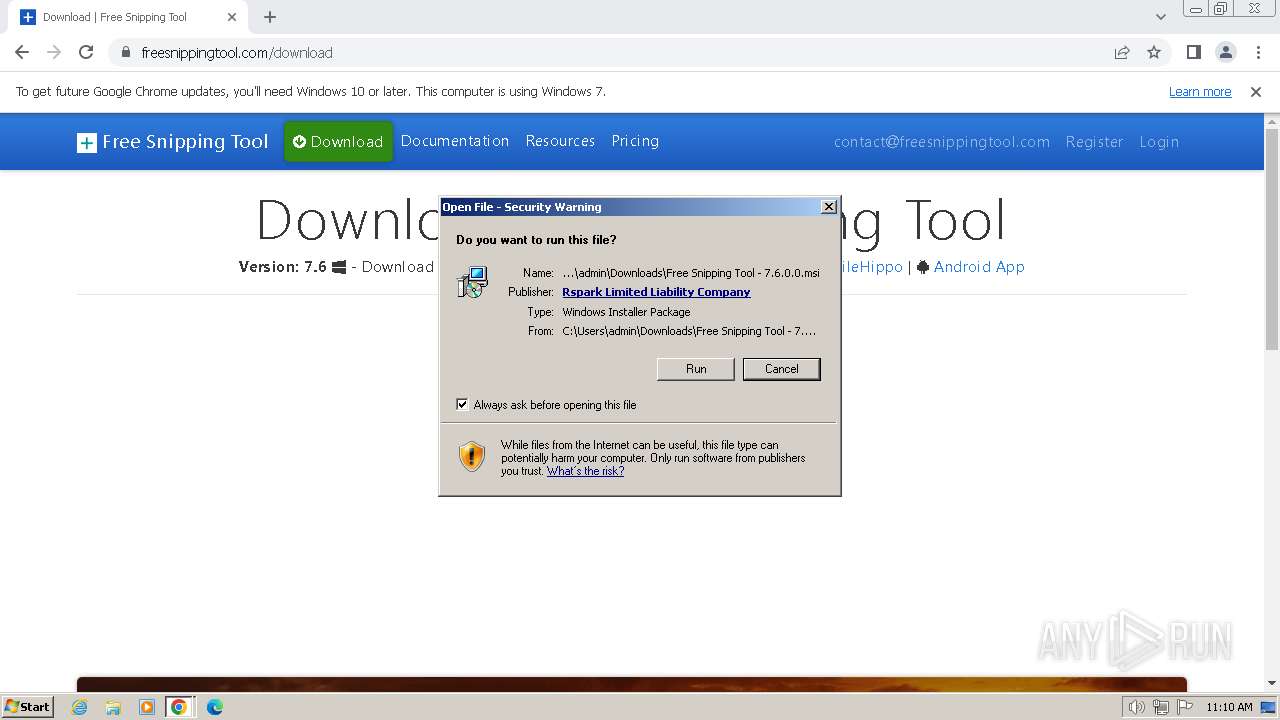
Task: Open the Login link
Action: point(1159,142)
